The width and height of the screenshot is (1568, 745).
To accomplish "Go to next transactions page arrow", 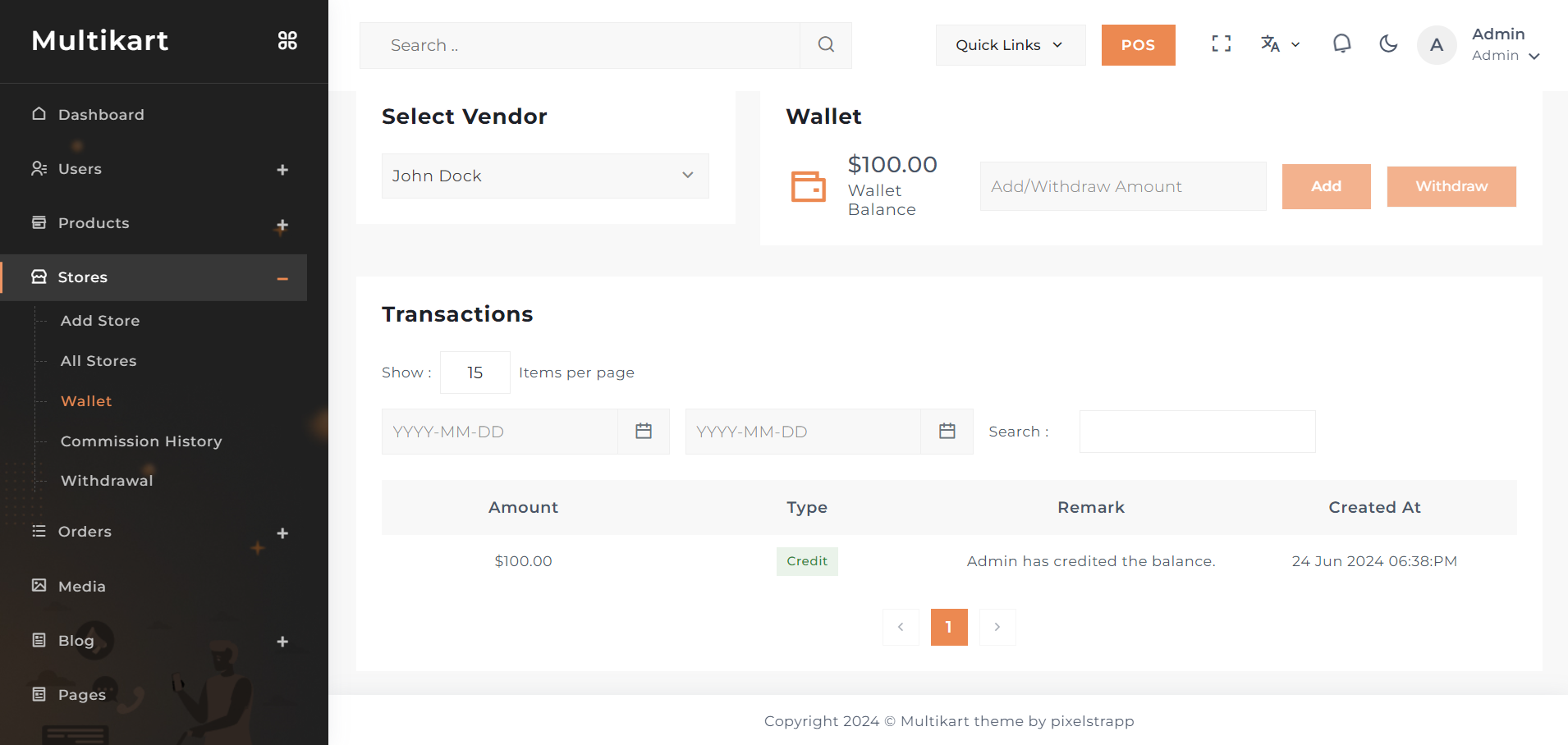I will 997,627.
